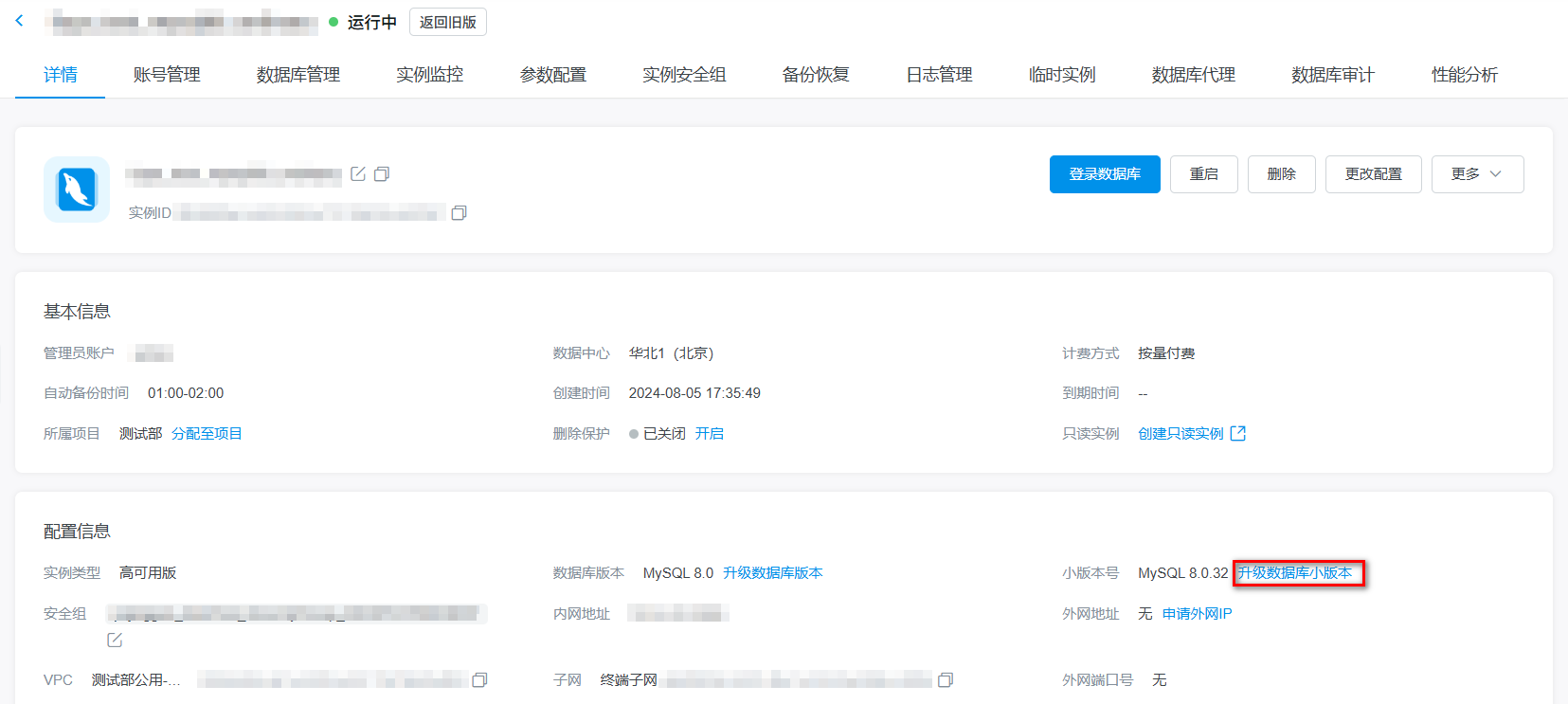Expand the 更多 dropdown button
This screenshot has height=704, width=1568.
point(1477,174)
